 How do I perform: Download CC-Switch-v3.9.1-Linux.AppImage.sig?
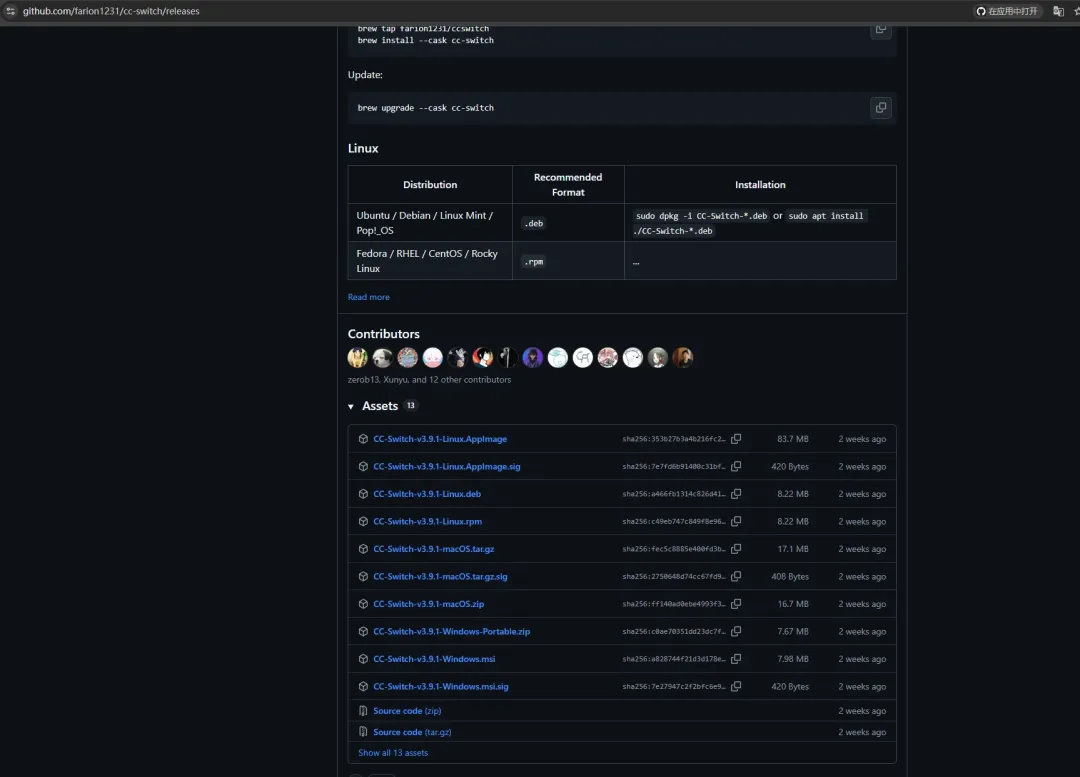[x=447, y=466]
